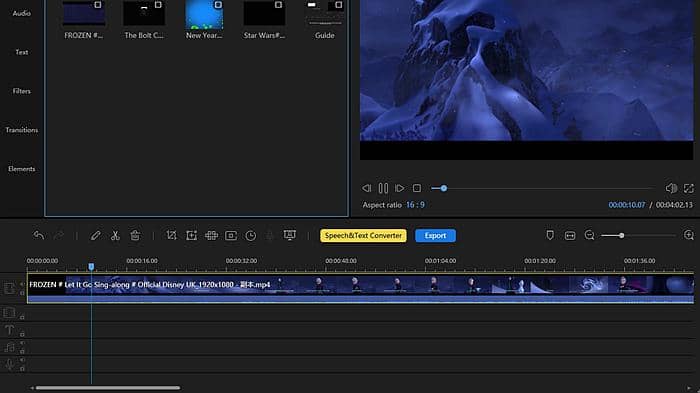This screenshot has height=393, width=700.
Task: Undo the last edit
Action: (38, 235)
